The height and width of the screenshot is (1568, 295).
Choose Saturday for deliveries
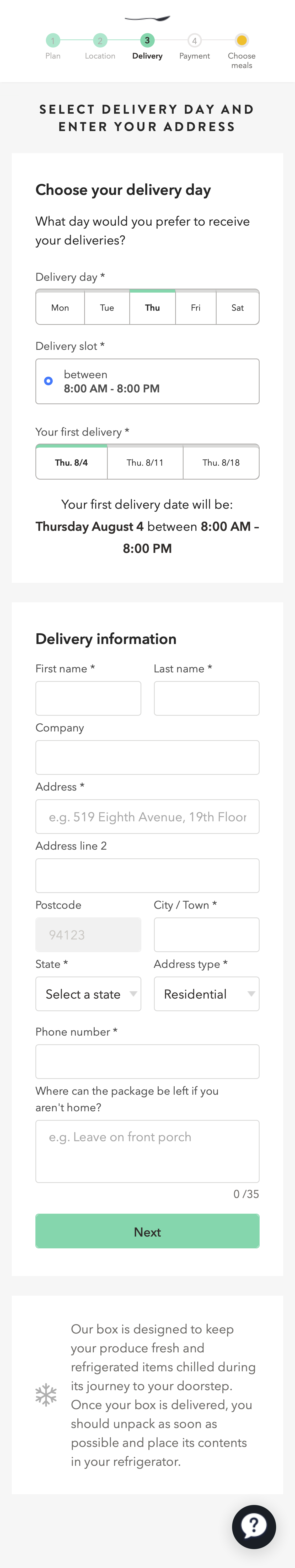(237, 307)
